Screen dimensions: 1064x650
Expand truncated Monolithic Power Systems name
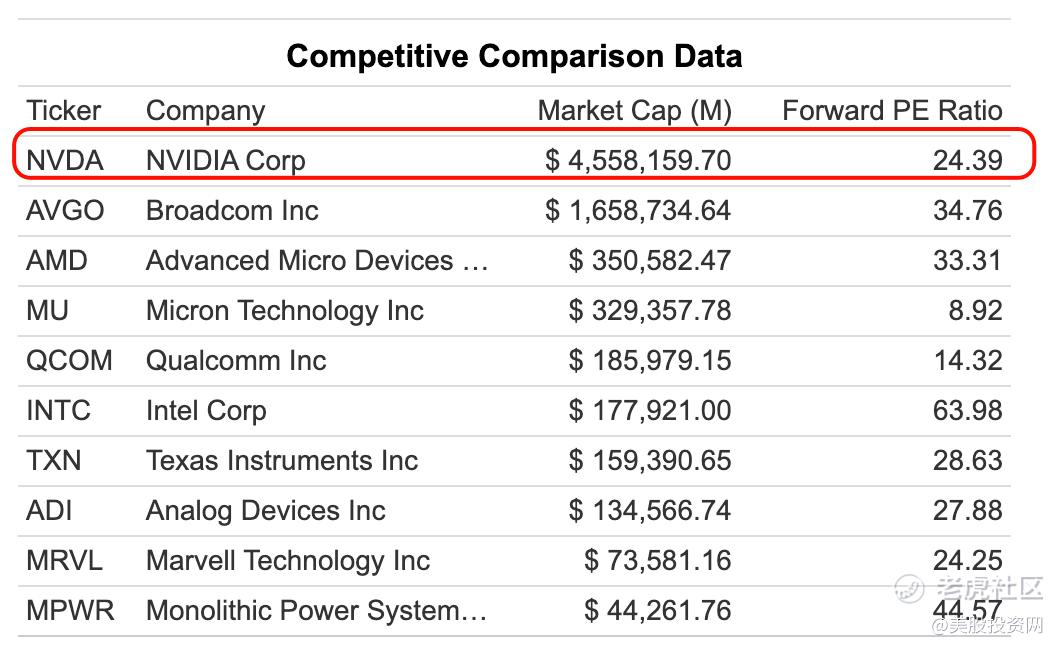coord(316,610)
